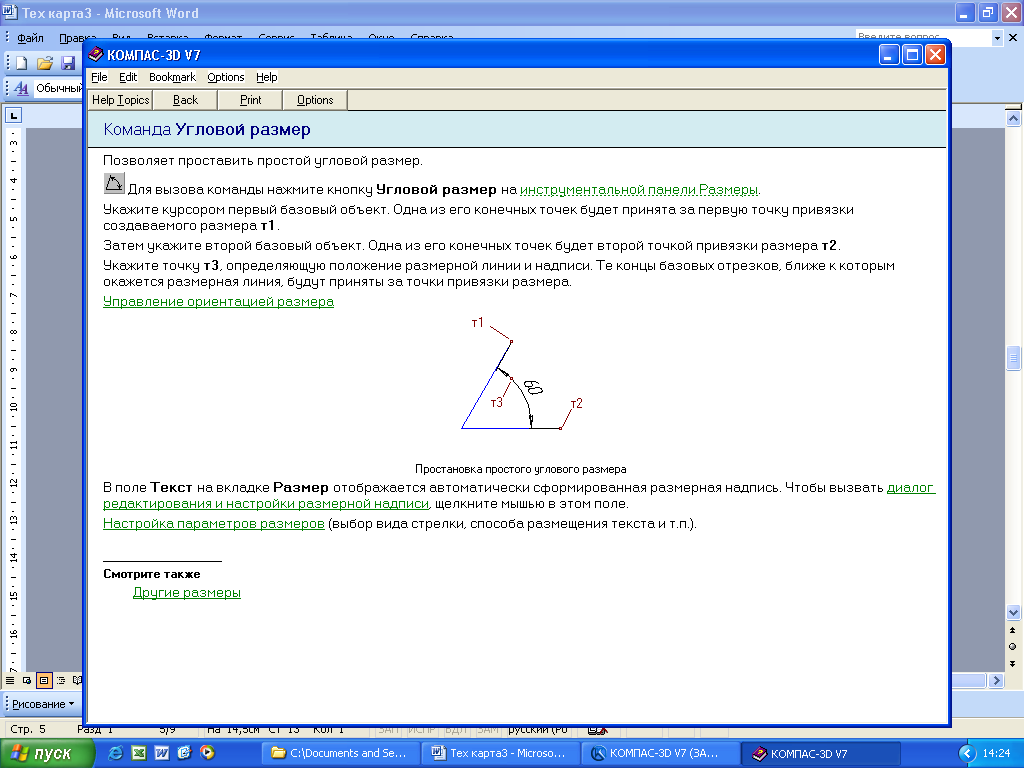The height and width of the screenshot is (768, 1024).
Task: Follow link инструментальной панели Размеры
Action: click(639, 189)
